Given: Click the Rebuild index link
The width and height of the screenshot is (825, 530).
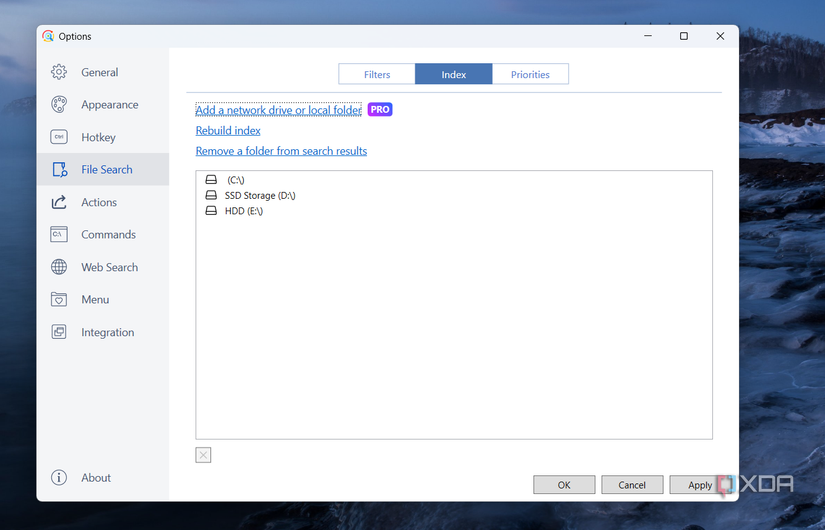Looking at the screenshot, I should click(x=228, y=131).
